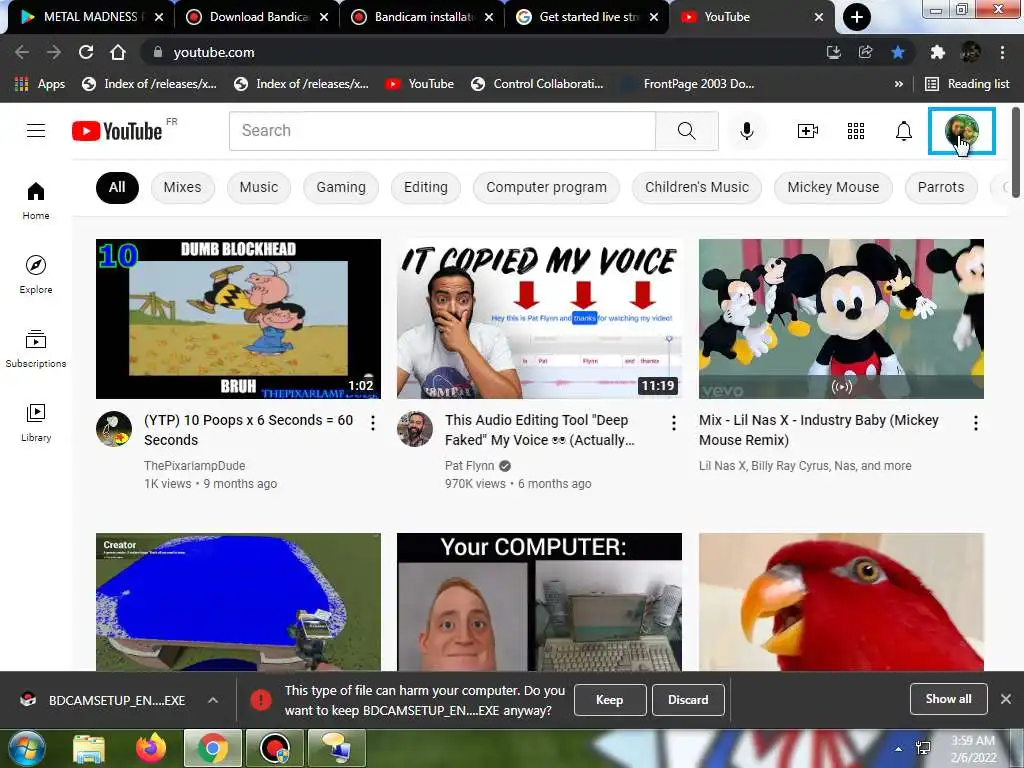The height and width of the screenshot is (768, 1024).
Task: Open a new tab with the plus button
Action: pos(856,17)
